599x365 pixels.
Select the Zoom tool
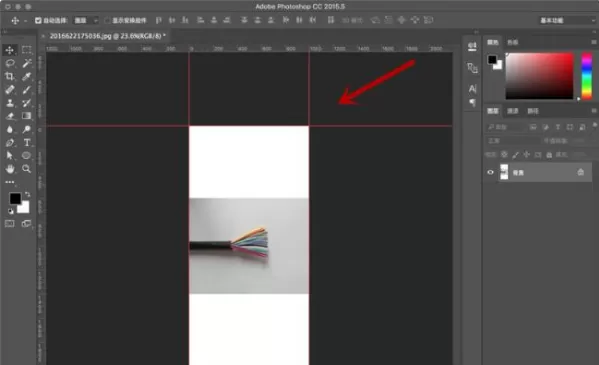coord(26,169)
